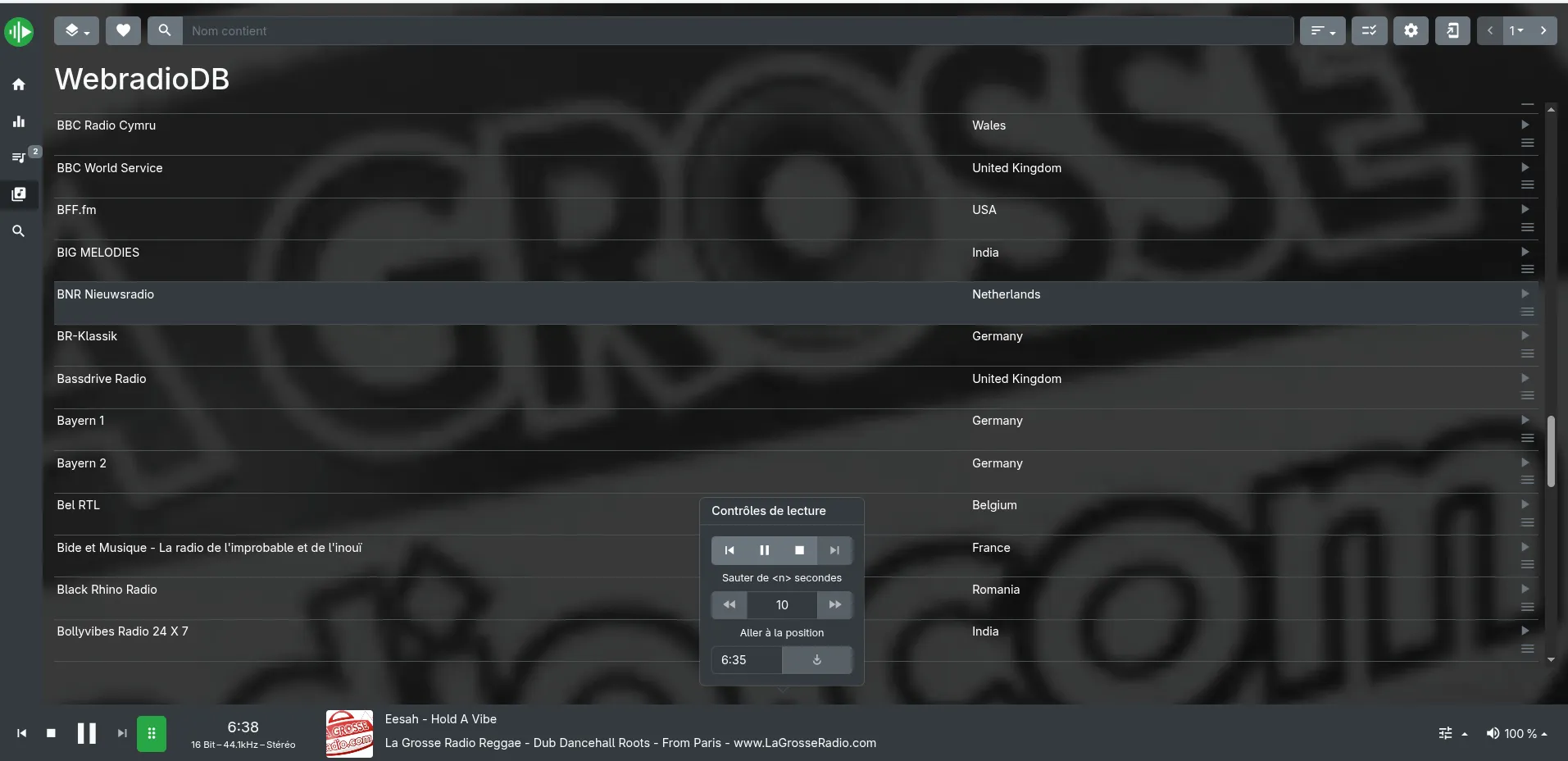Open the page number dropdown showing 1
The height and width of the screenshot is (761, 1568).
(x=1517, y=30)
